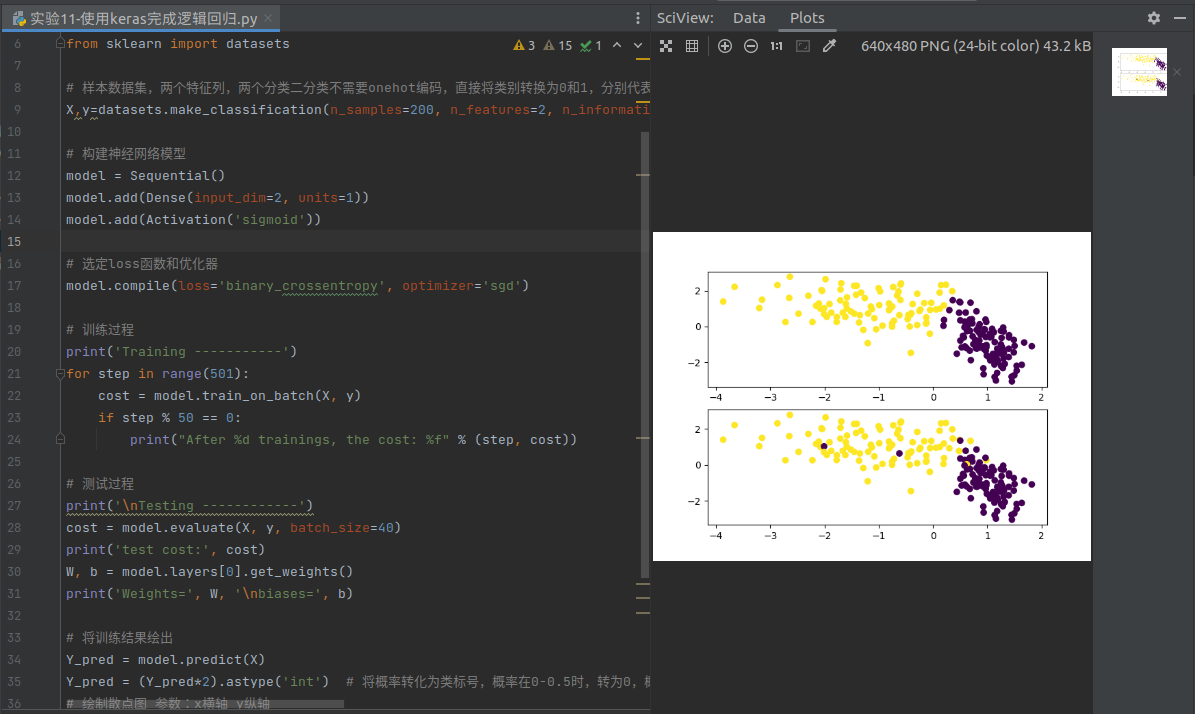Click the comment '# 训练过程'
The image size is (1195, 714).
100,329
